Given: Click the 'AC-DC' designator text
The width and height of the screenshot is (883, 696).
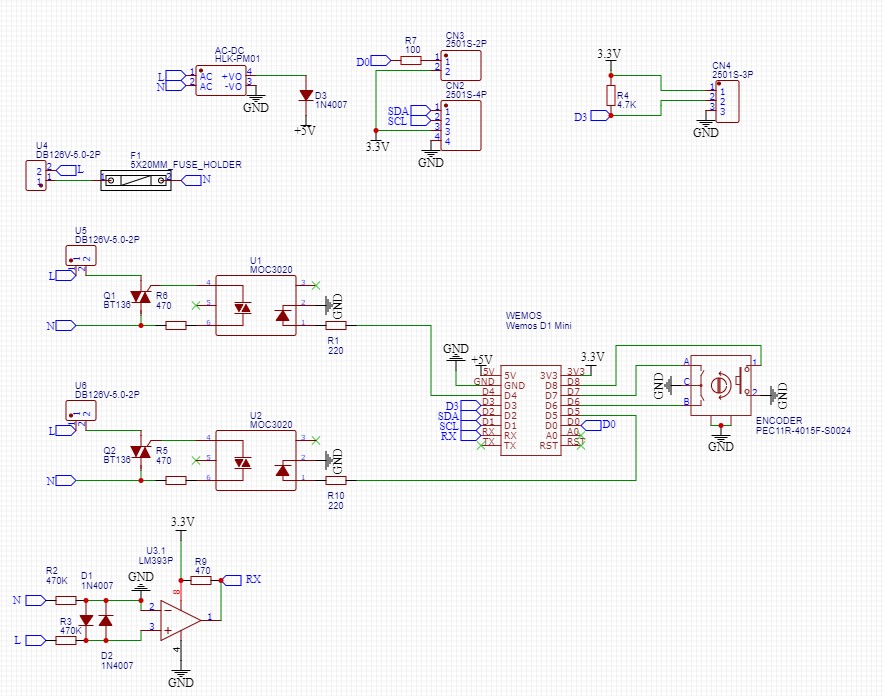Looking at the screenshot, I should click(230, 51).
